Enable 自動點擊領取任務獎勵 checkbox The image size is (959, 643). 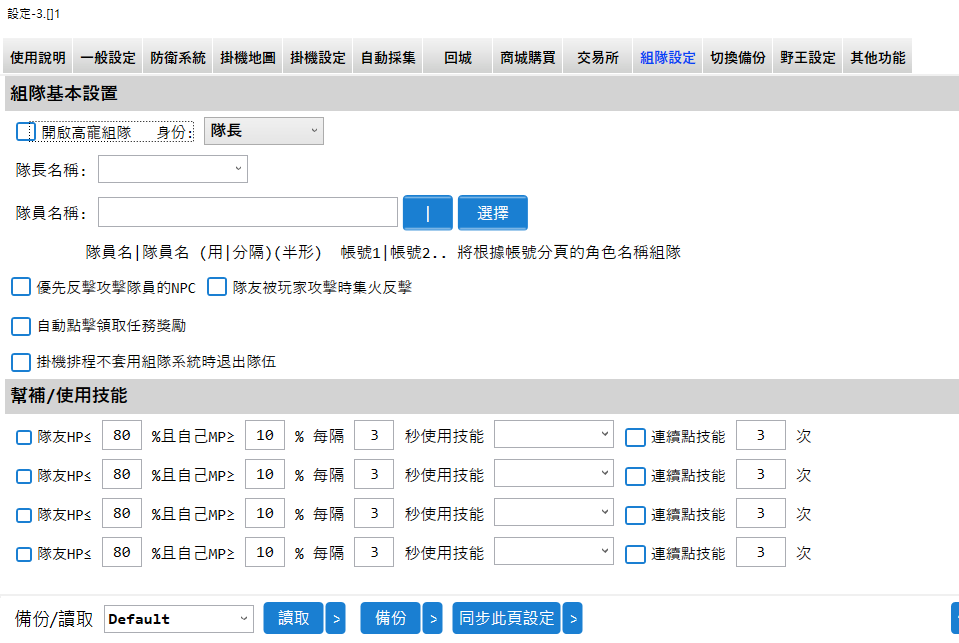pos(21,325)
